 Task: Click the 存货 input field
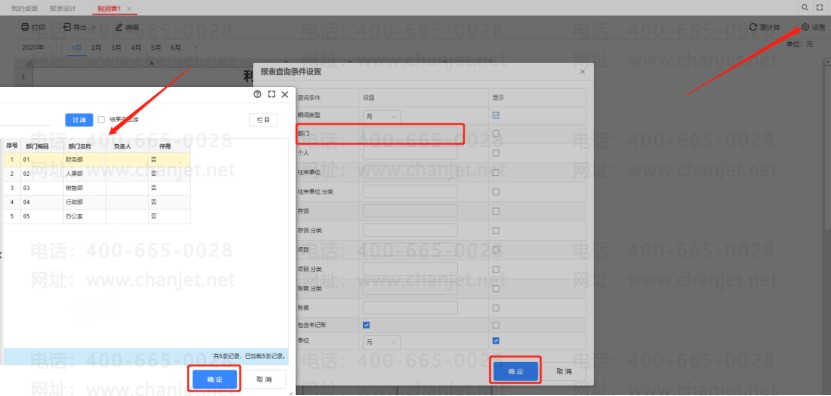410,211
